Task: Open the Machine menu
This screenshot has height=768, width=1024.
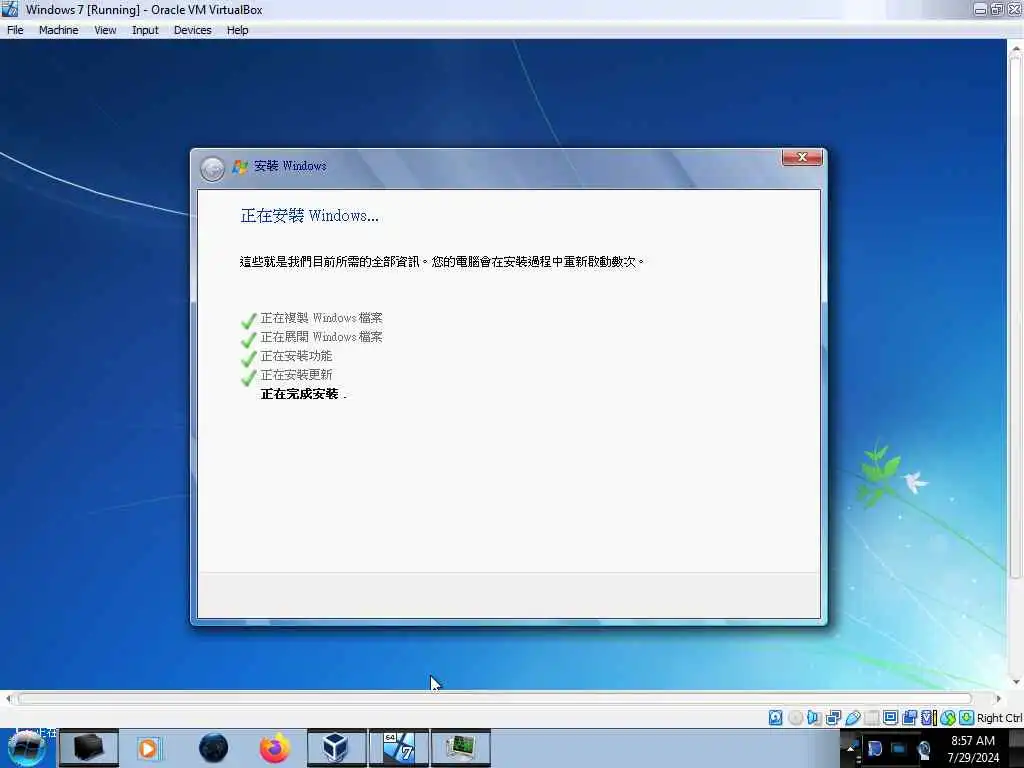Action: click(x=58, y=30)
